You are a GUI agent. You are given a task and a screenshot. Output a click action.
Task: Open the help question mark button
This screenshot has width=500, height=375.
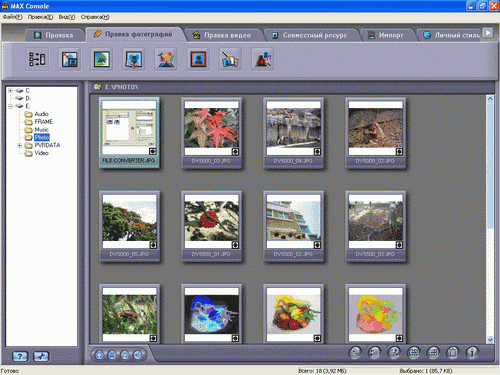pos(20,356)
